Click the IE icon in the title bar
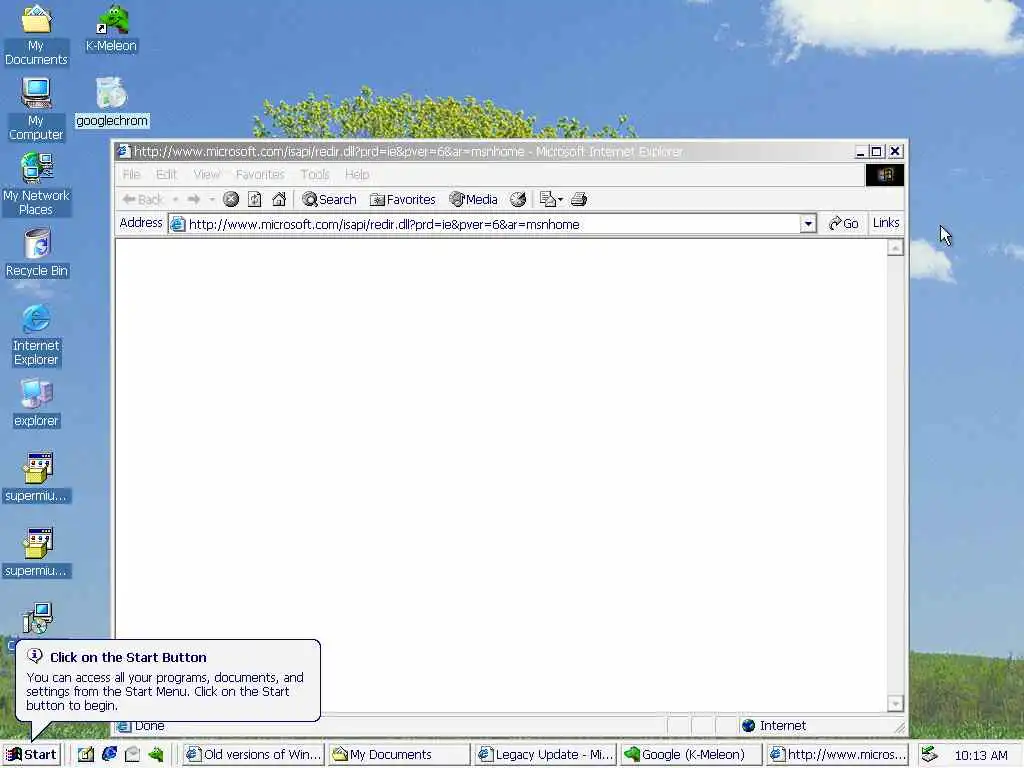1024x768 pixels. pos(124,152)
